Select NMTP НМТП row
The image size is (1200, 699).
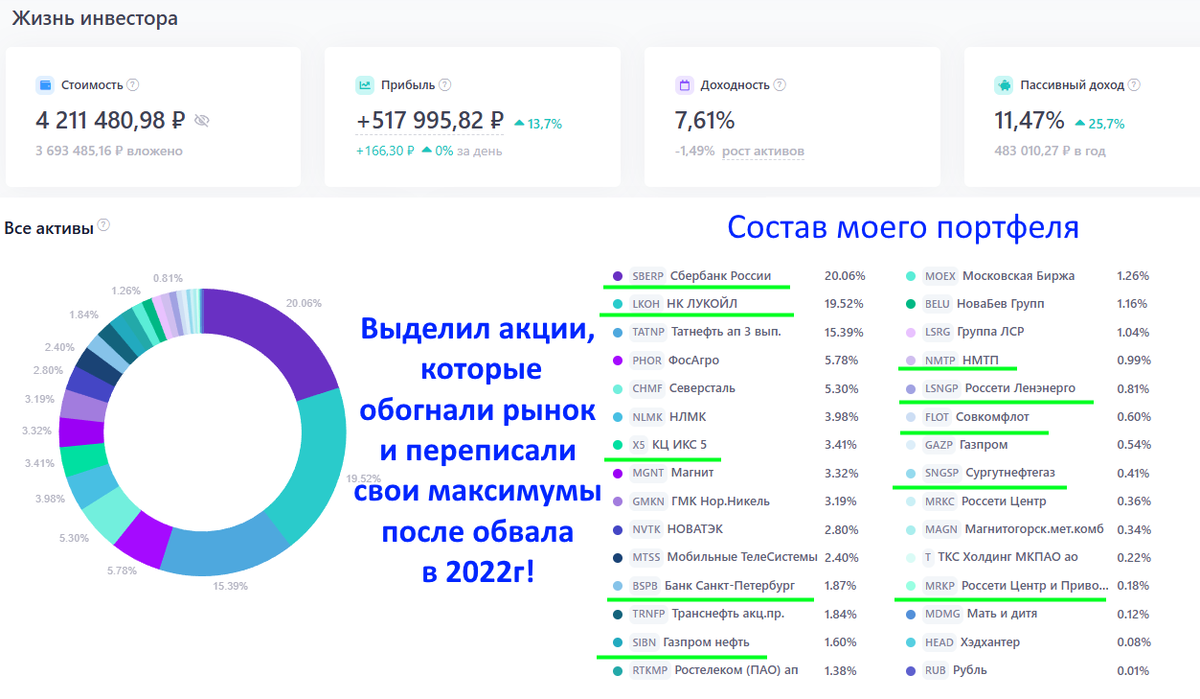pos(1028,360)
